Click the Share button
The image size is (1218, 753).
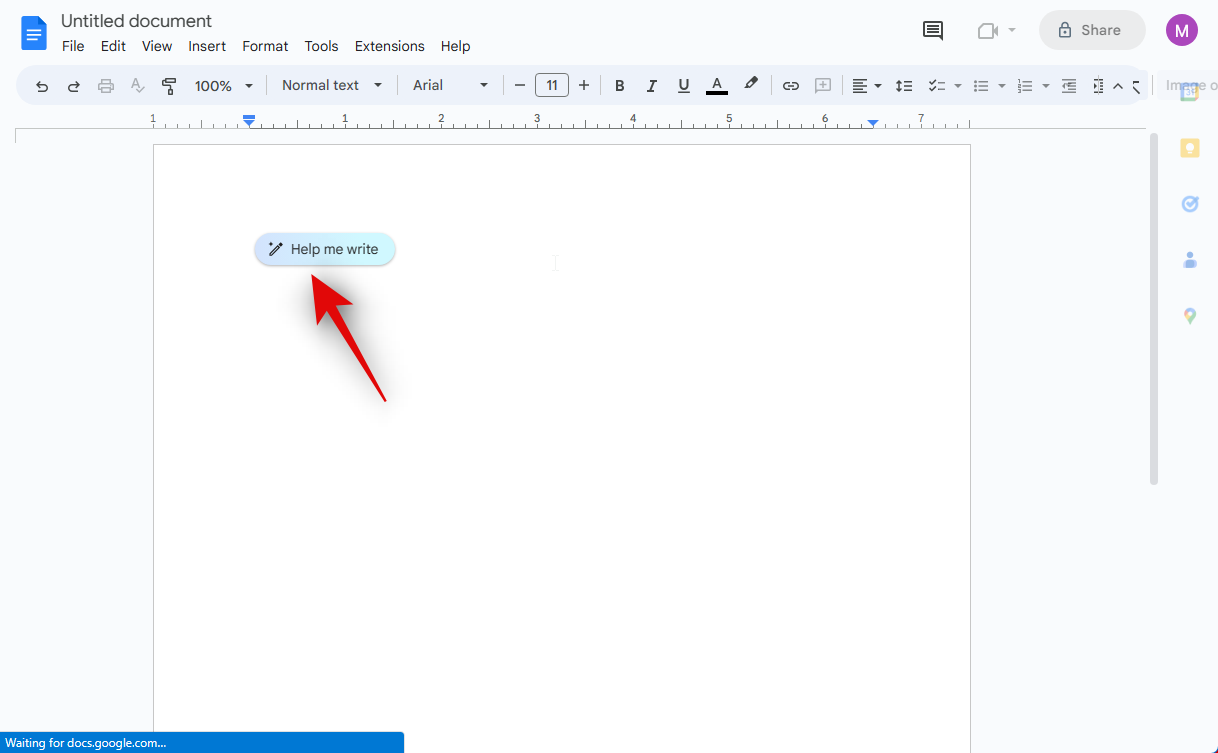pos(1092,30)
